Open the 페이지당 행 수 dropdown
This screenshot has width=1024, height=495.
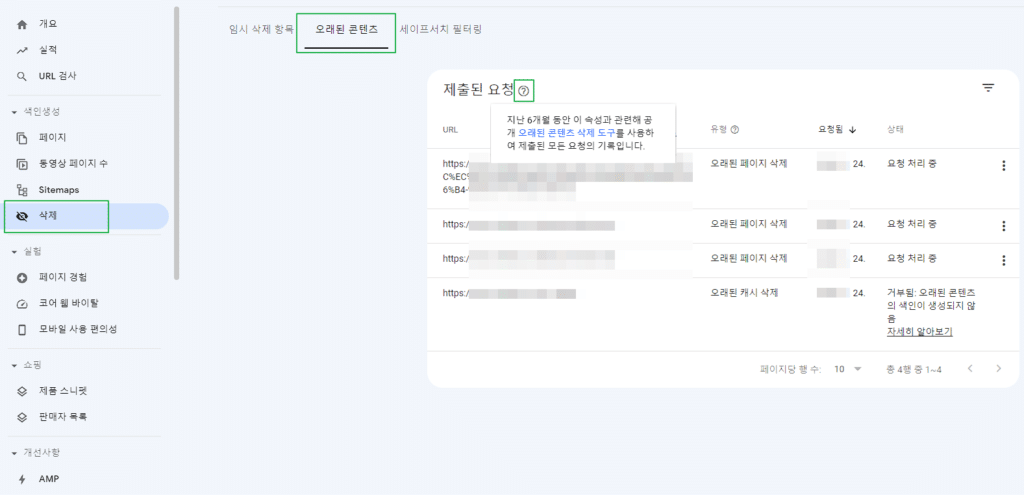[848, 370]
